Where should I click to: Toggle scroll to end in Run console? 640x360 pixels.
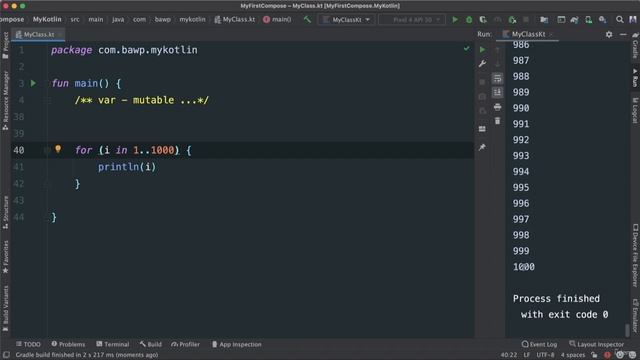click(x=497, y=92)
